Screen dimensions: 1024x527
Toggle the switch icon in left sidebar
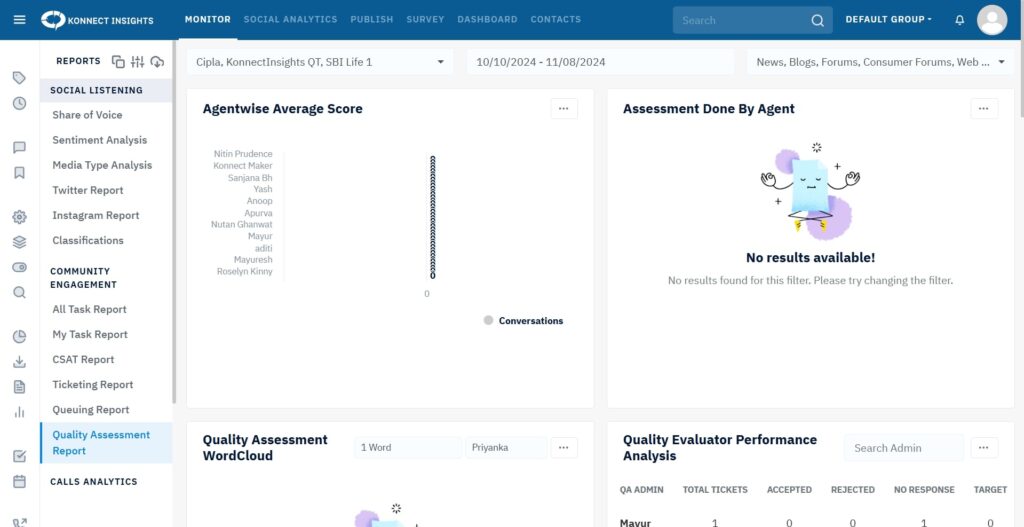pos(19,268)
